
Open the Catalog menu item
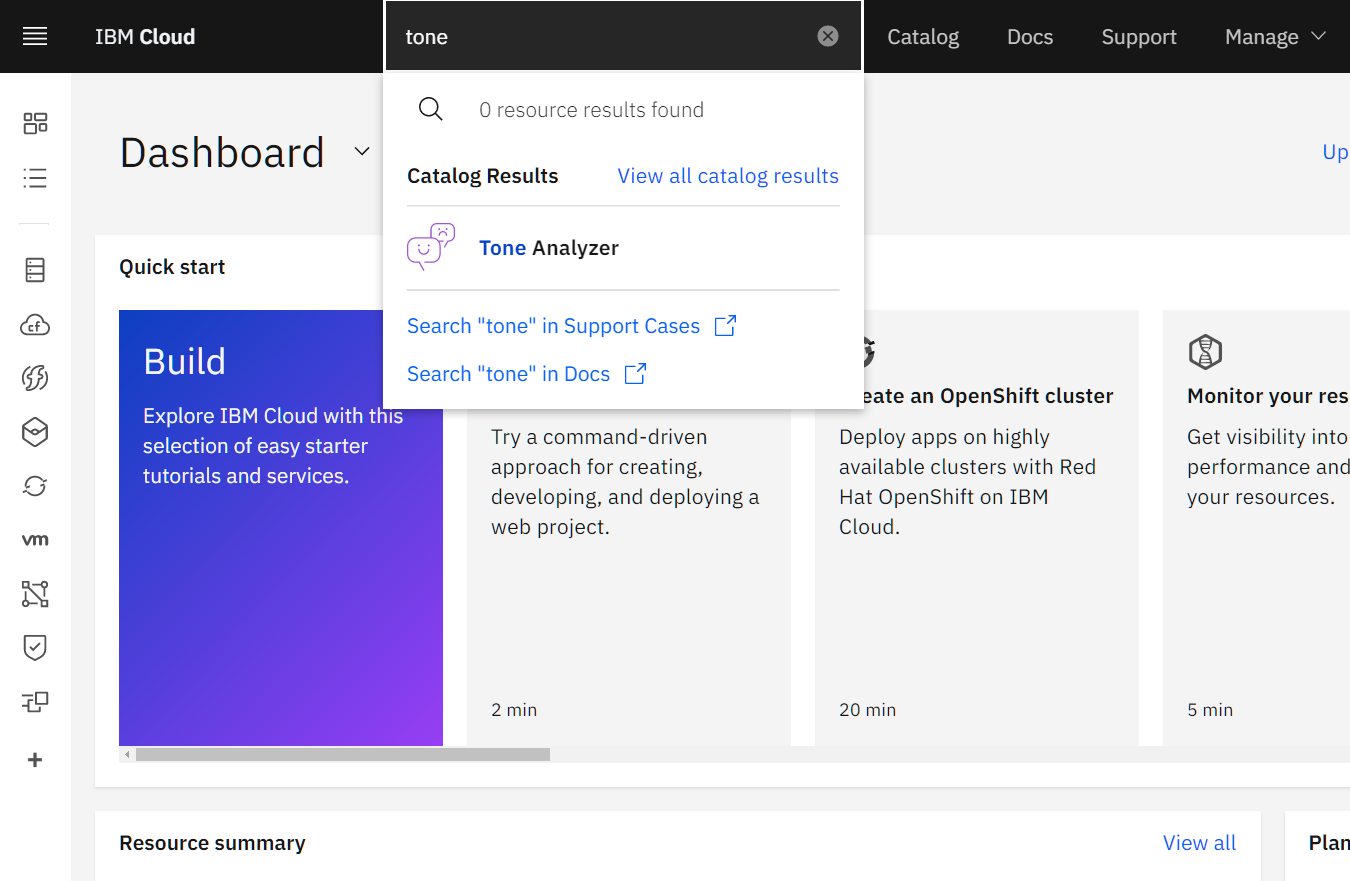point(923,37)
